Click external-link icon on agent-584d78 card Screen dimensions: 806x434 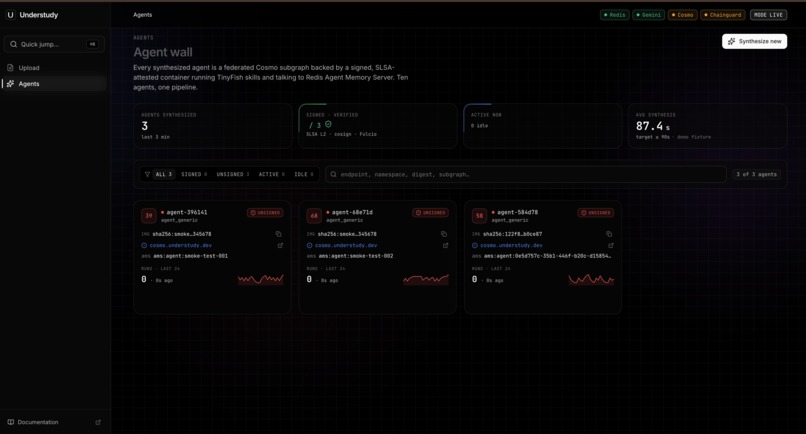point(611,245)
